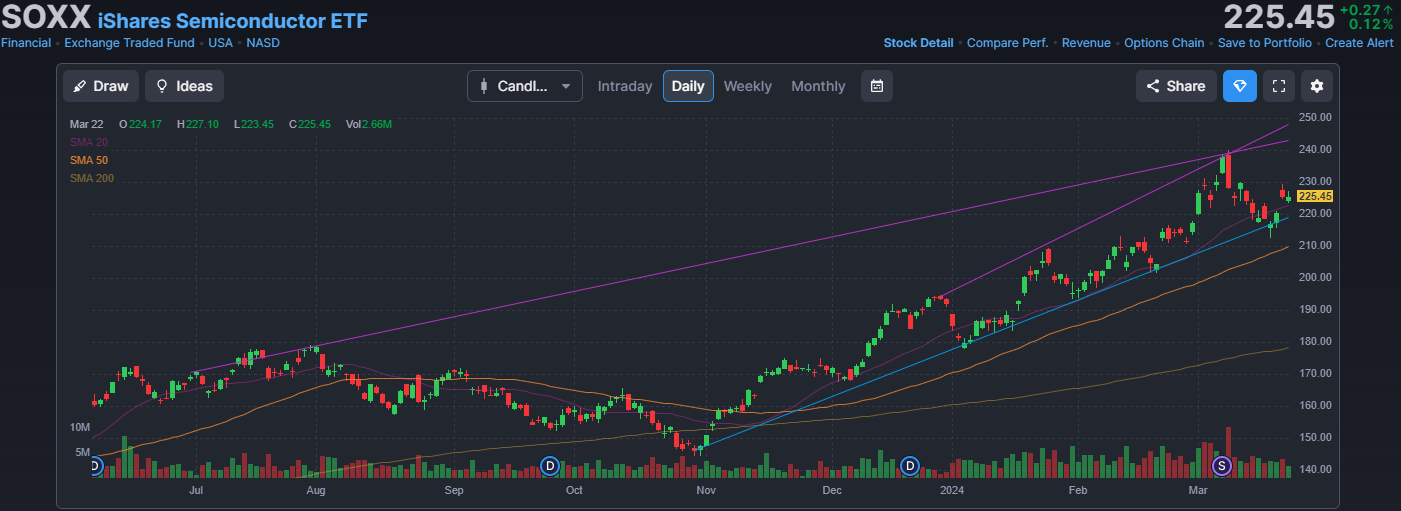Enter fullscreen chart mode
This screenshot has width=1401, height=511.
1279,86
